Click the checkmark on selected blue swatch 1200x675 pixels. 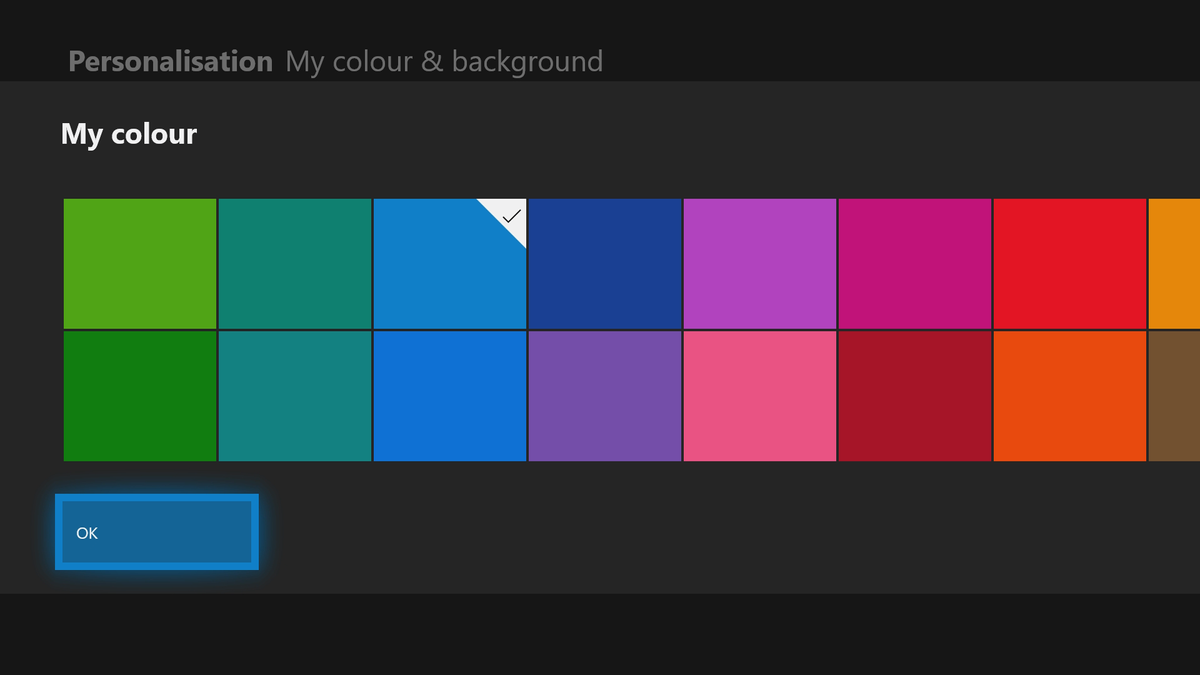pyautogui.click(x=511, y=215)
